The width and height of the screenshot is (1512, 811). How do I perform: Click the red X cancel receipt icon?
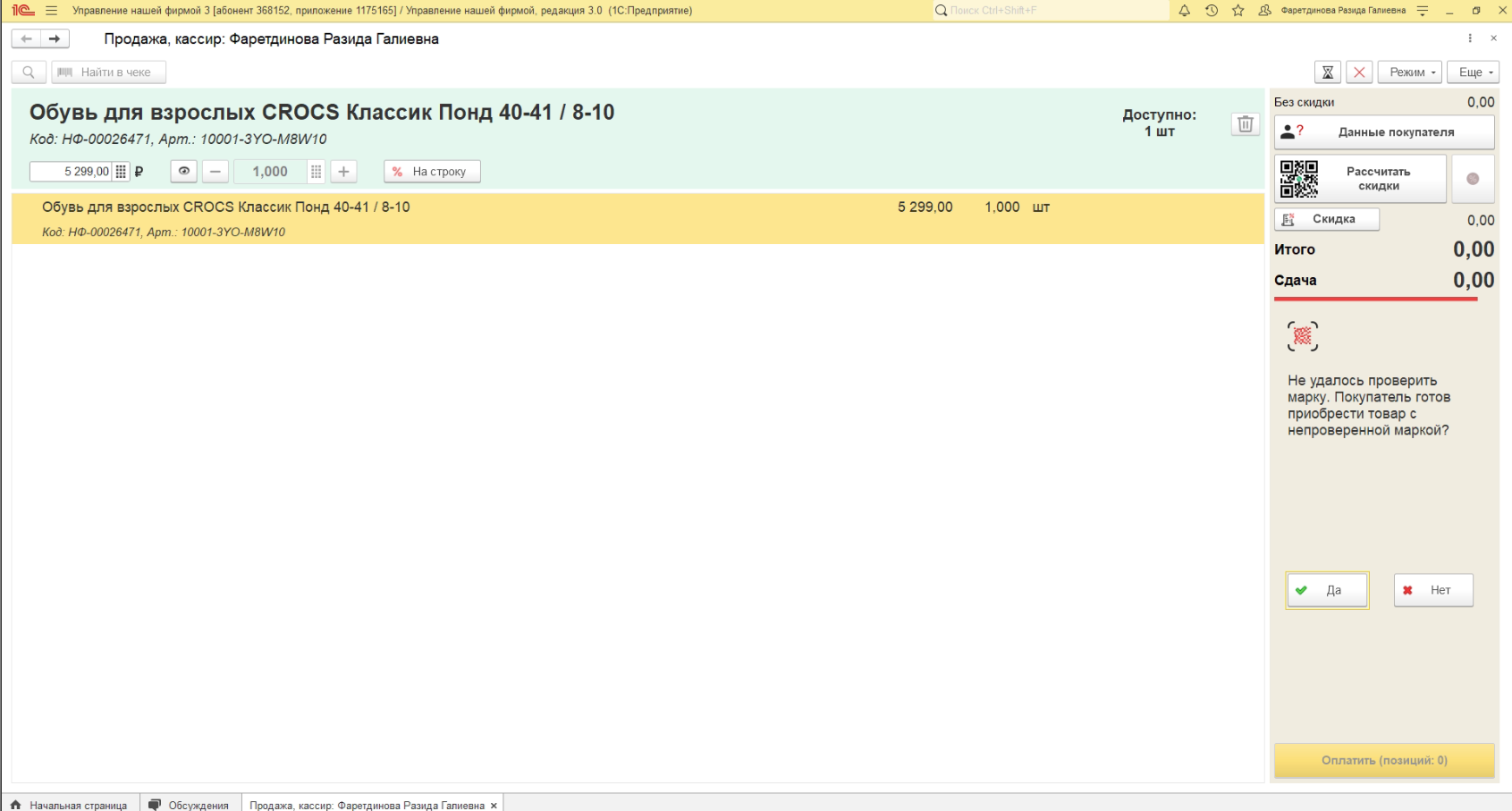(1359, 72)
